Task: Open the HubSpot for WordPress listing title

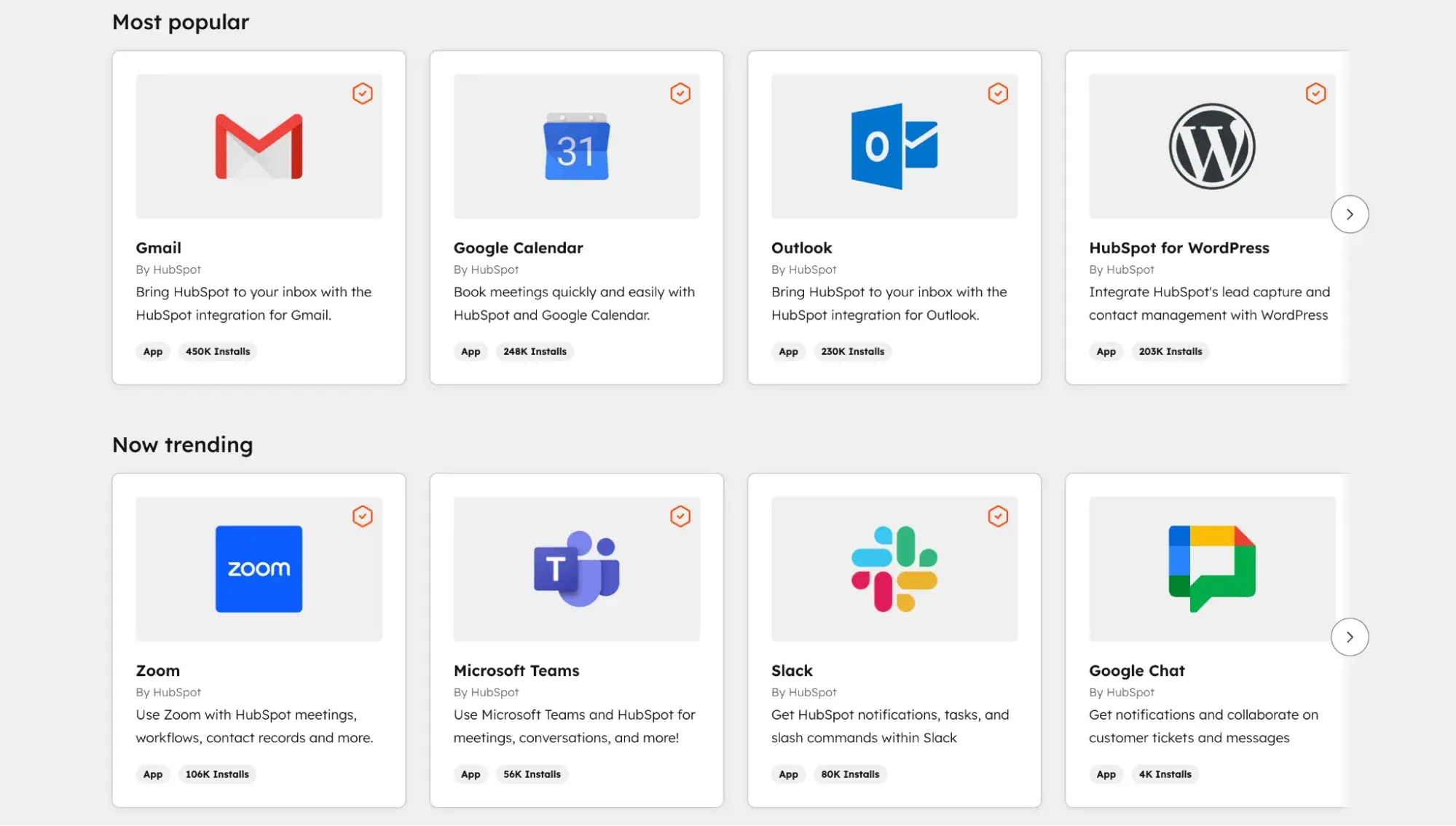Action: point(1178,248)
